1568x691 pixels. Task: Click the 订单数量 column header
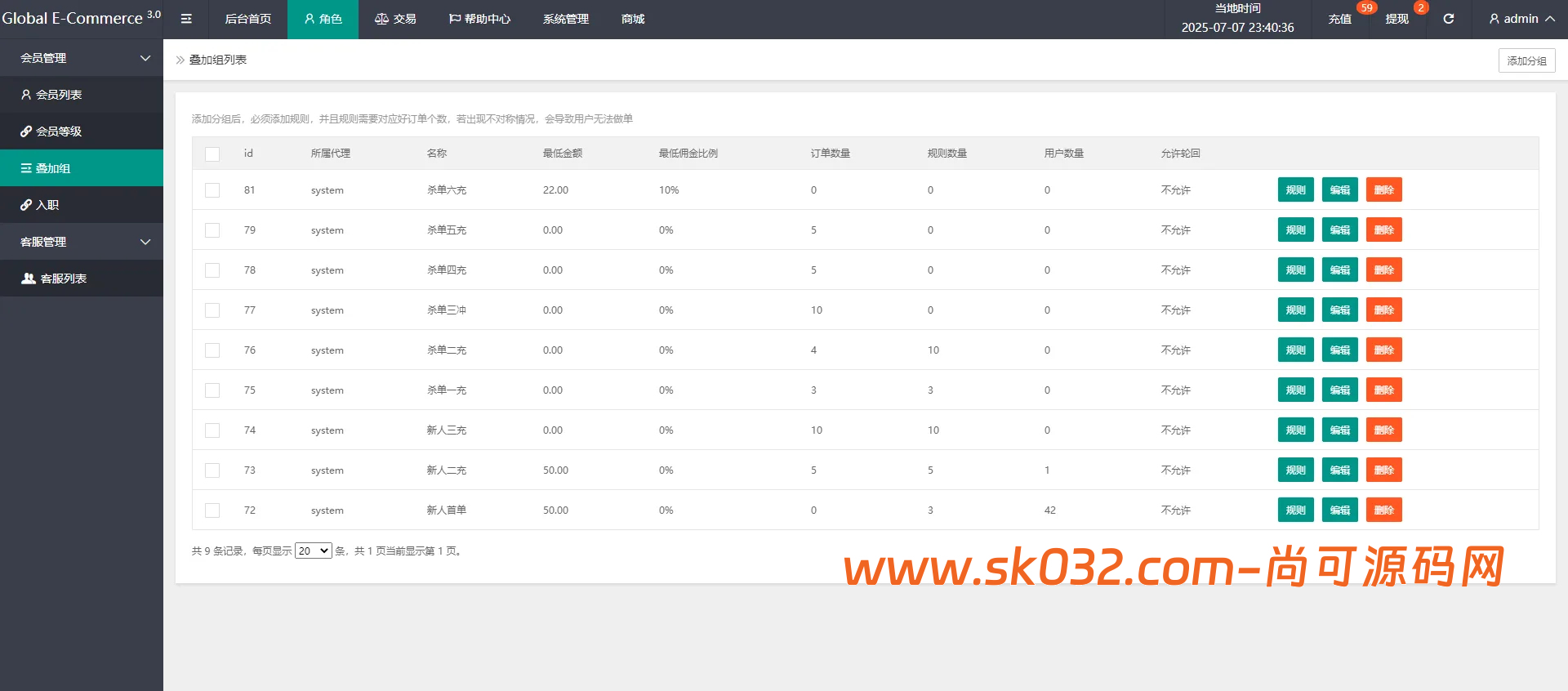831,153
